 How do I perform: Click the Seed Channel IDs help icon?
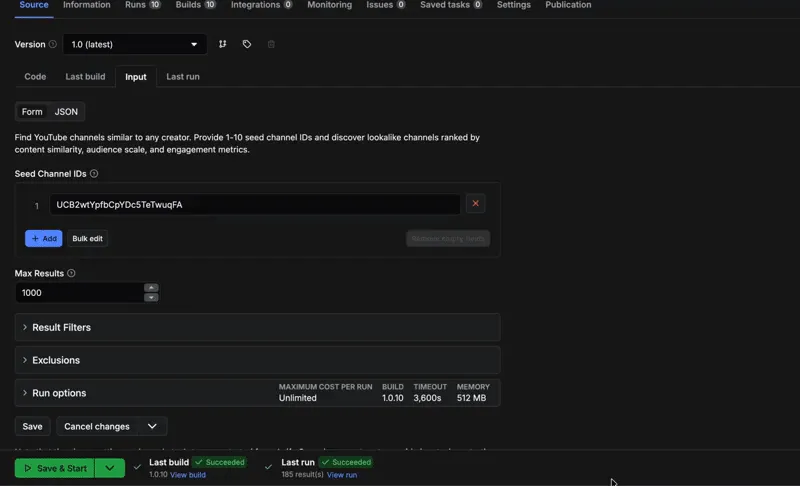coord(94,174)
